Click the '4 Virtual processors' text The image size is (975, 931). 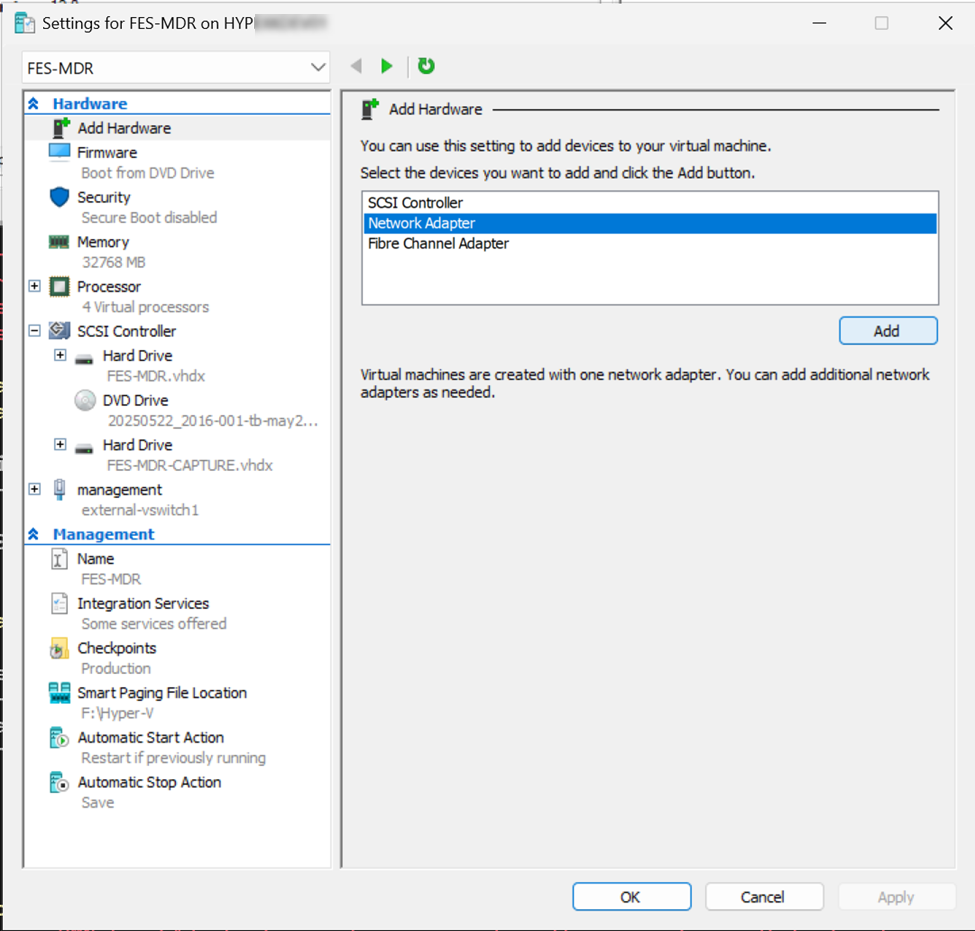pos(146,307)
